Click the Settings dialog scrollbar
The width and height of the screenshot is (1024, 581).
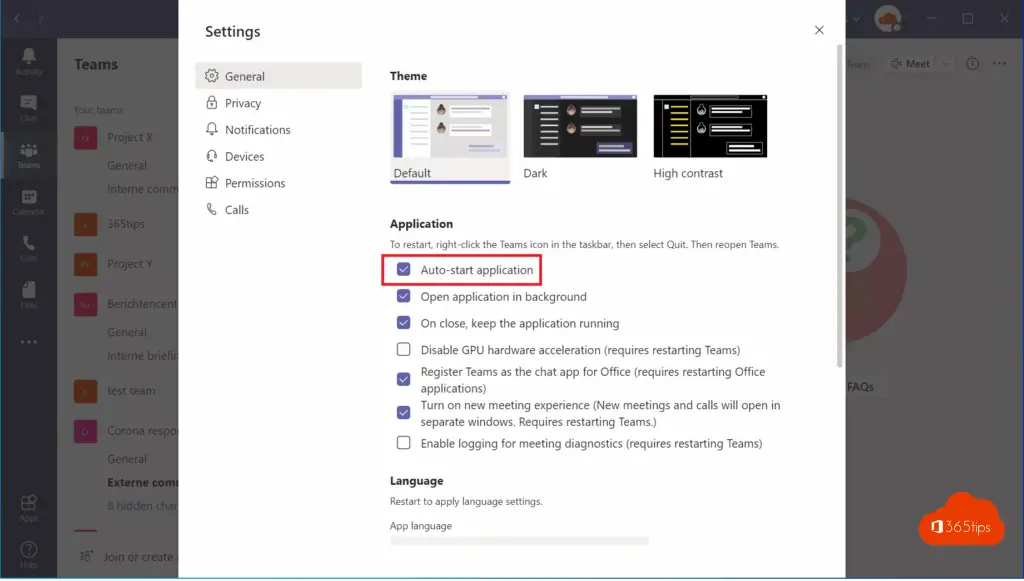tap(840, 206)
